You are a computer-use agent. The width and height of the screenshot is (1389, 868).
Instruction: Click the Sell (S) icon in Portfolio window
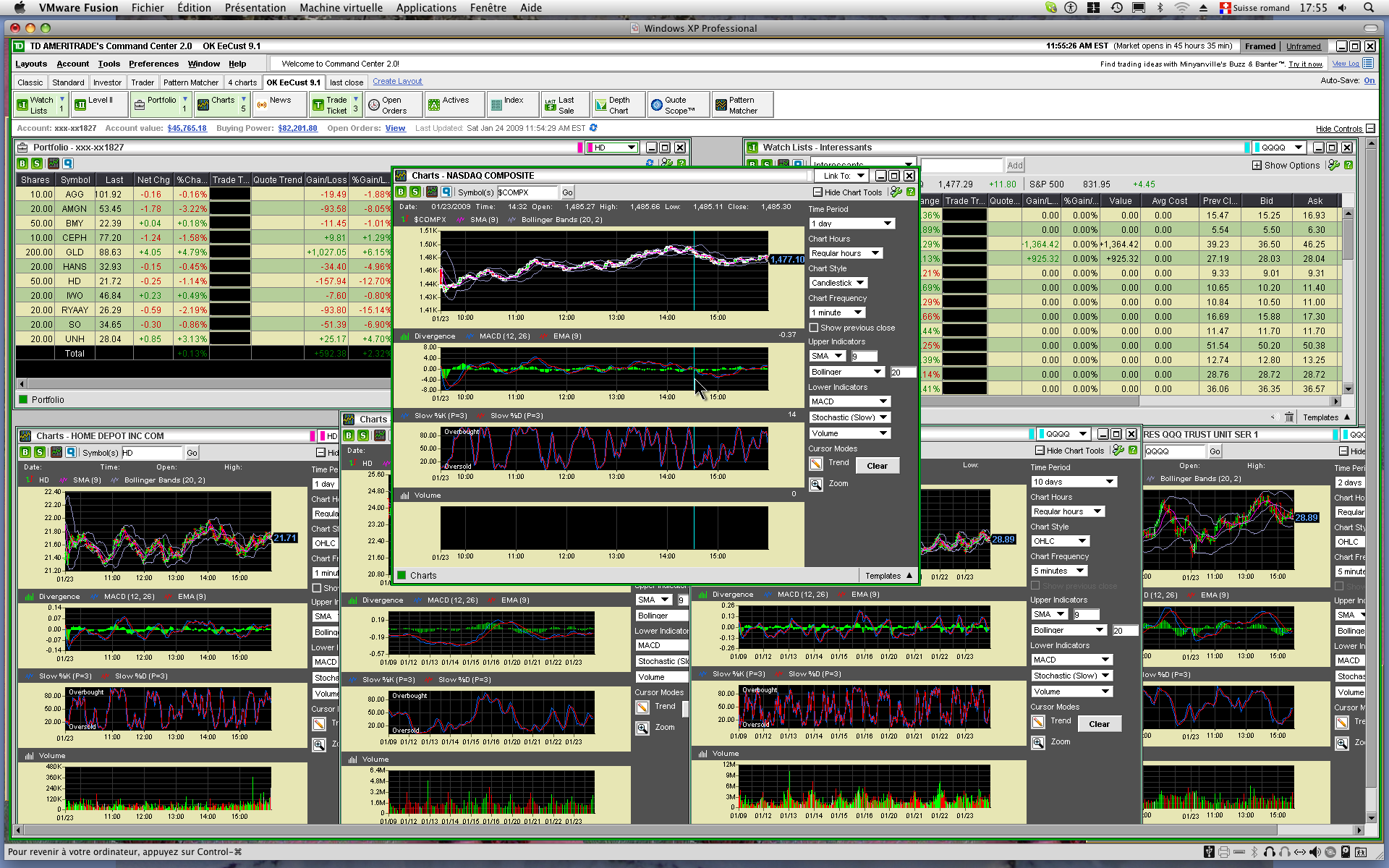pos(37,163)
